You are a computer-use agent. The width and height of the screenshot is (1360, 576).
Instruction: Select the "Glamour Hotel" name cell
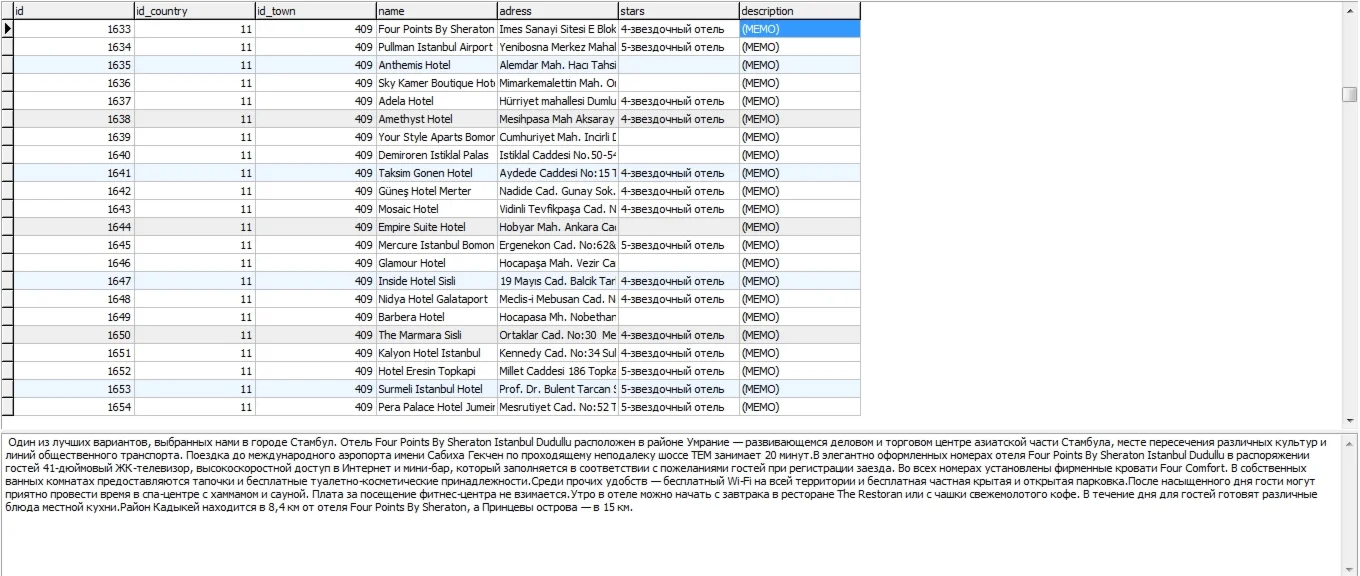coord(436,263)
